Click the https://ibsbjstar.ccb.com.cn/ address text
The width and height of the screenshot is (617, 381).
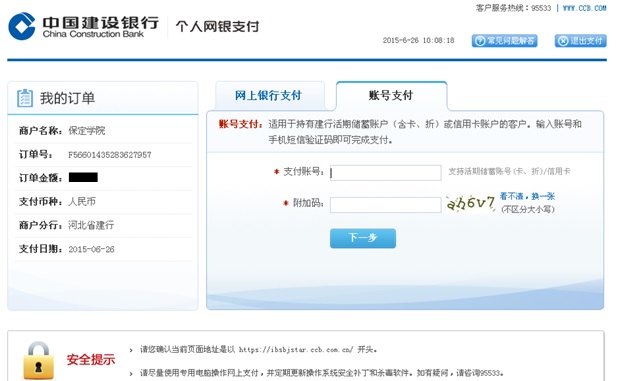pos(296,350)
